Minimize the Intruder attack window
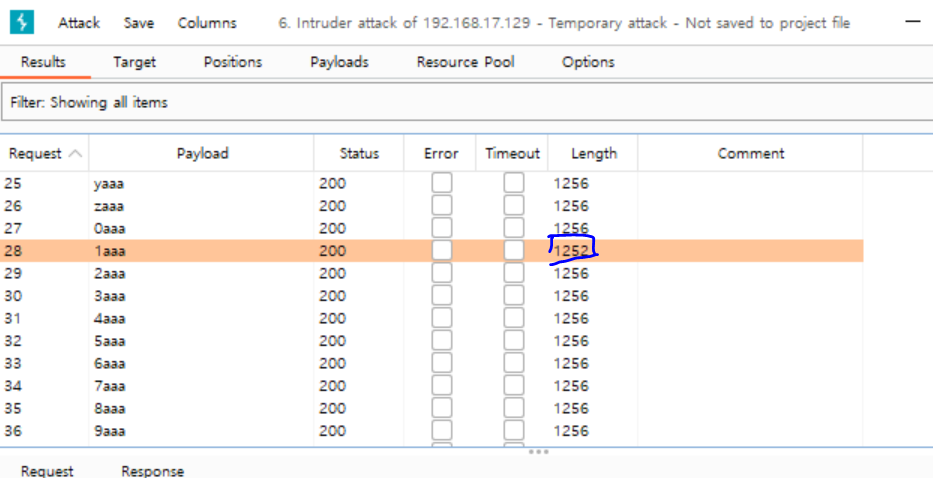This screenshot has width=933, height=478. [912, 21]
